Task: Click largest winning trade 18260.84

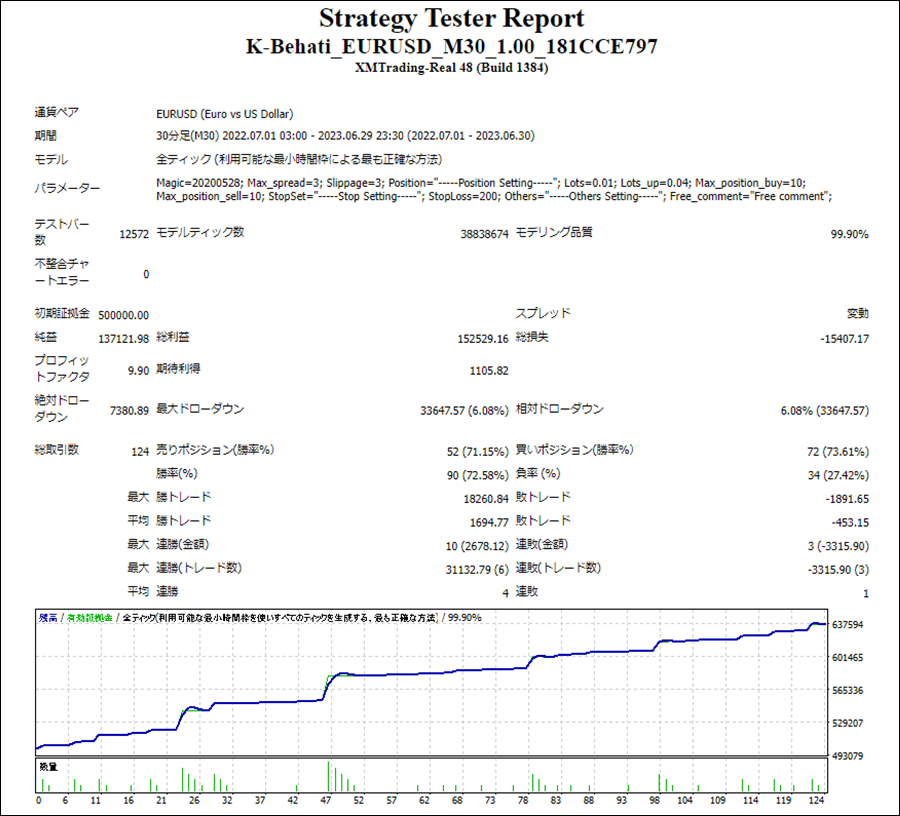Action: (486, 499)
